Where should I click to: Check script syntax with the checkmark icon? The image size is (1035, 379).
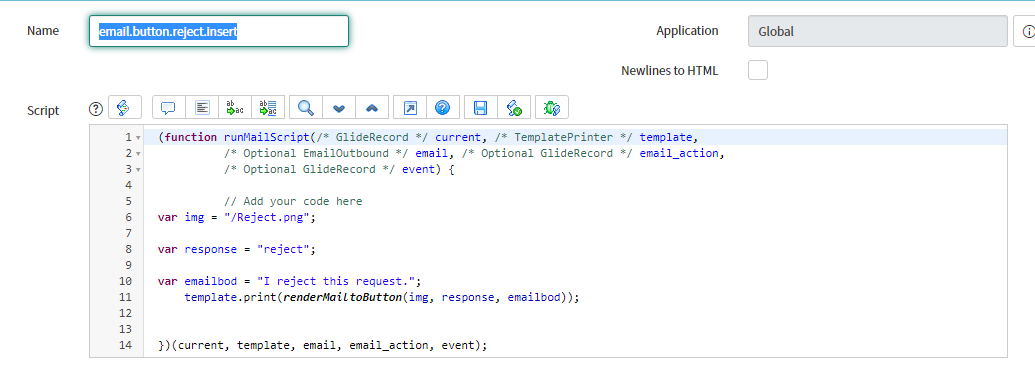pos(514,108)
